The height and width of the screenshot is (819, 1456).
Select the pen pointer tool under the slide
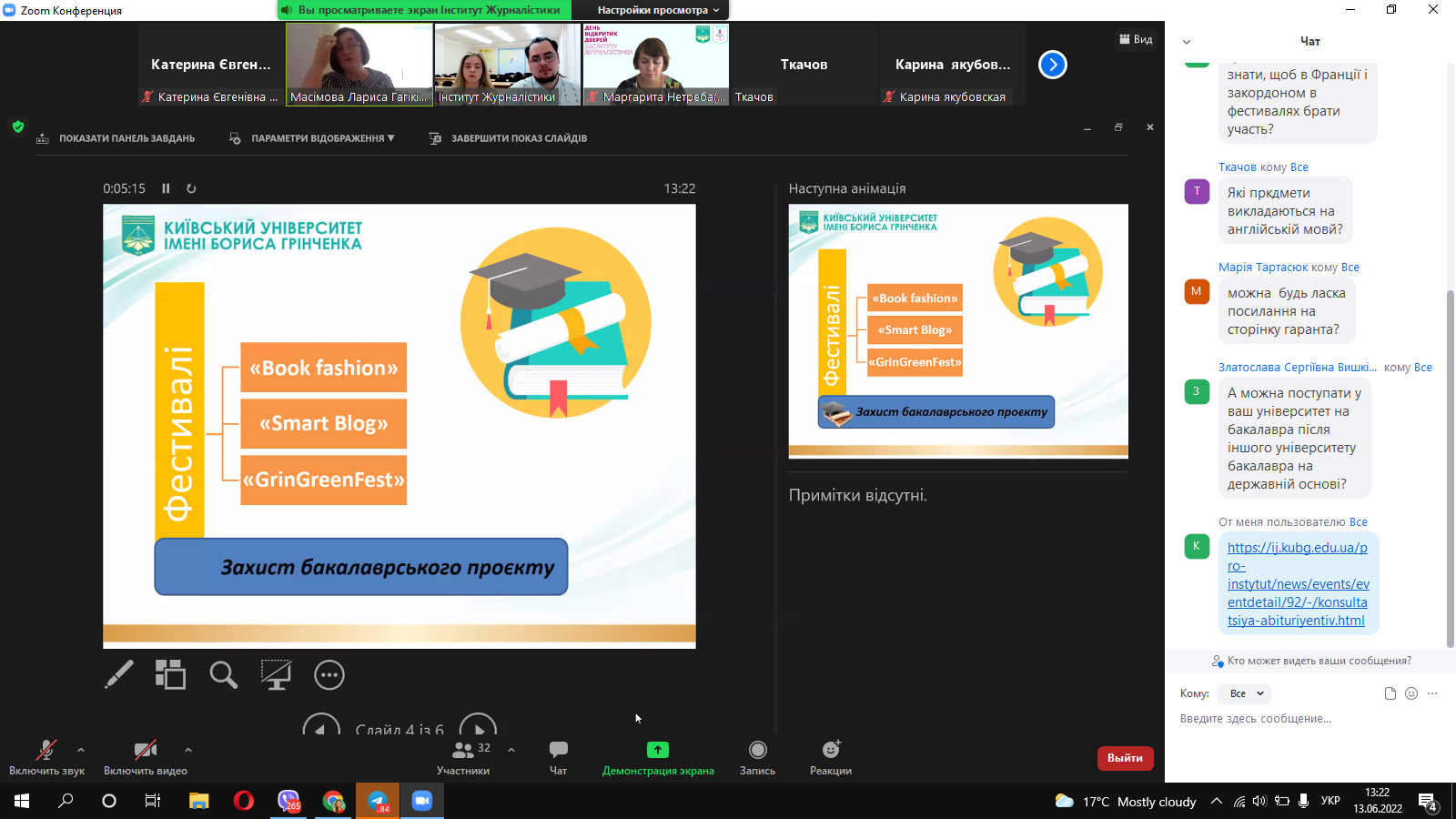click(119, 674)
